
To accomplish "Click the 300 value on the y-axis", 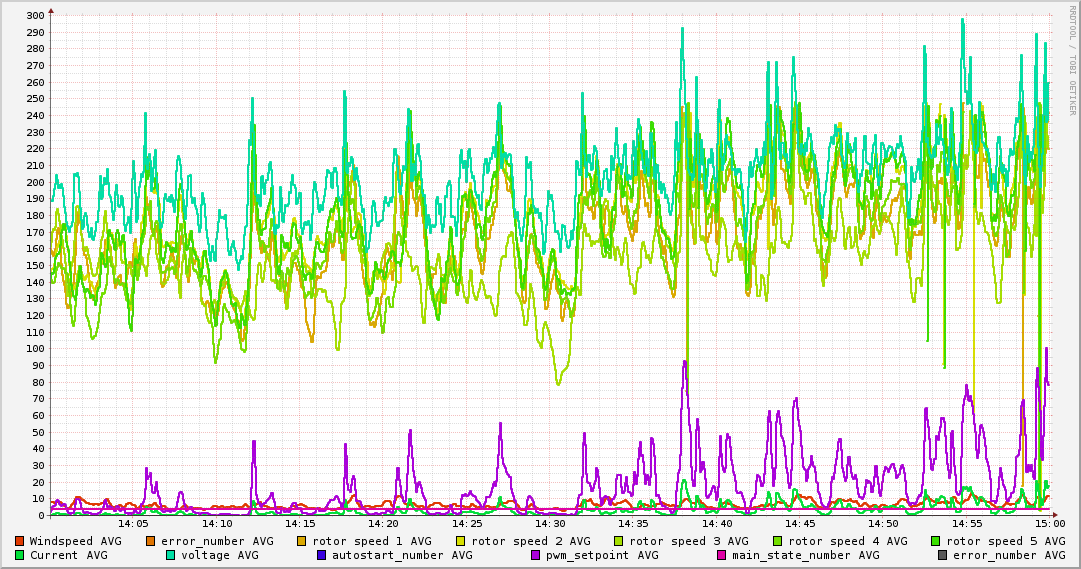I will [34, 16].
